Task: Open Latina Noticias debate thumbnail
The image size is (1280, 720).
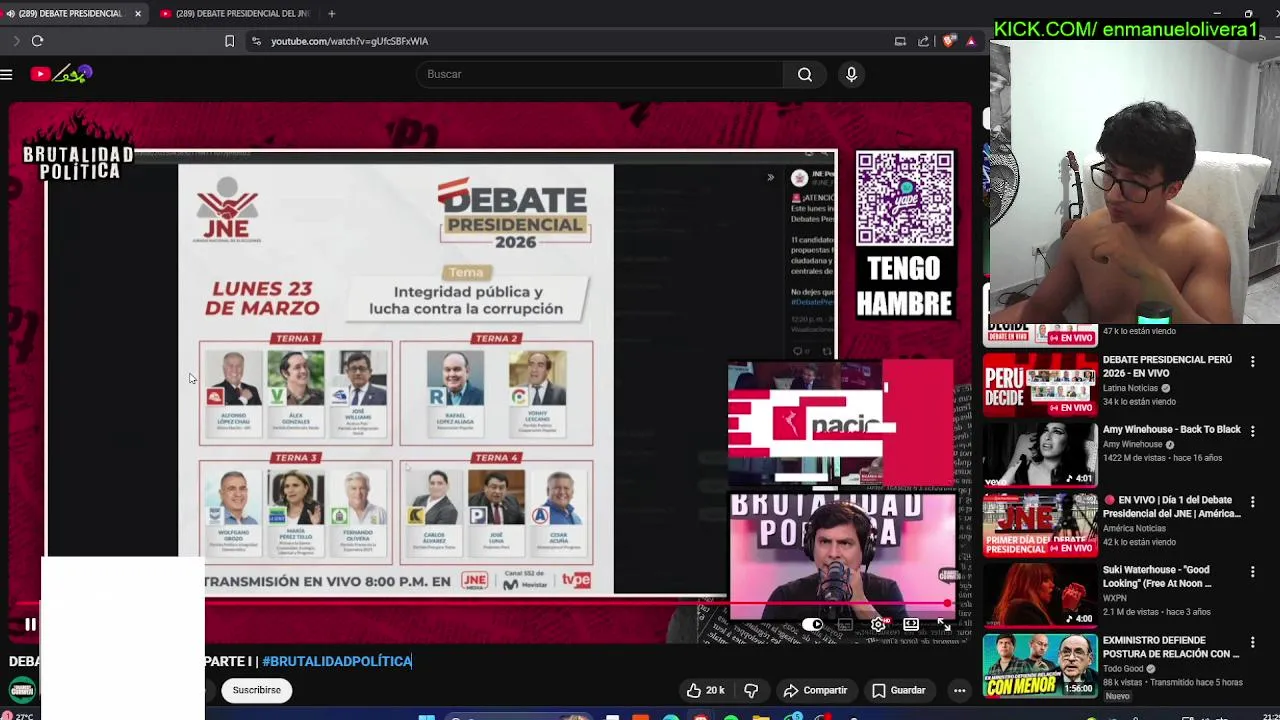Action: (x=1040, y=384)
